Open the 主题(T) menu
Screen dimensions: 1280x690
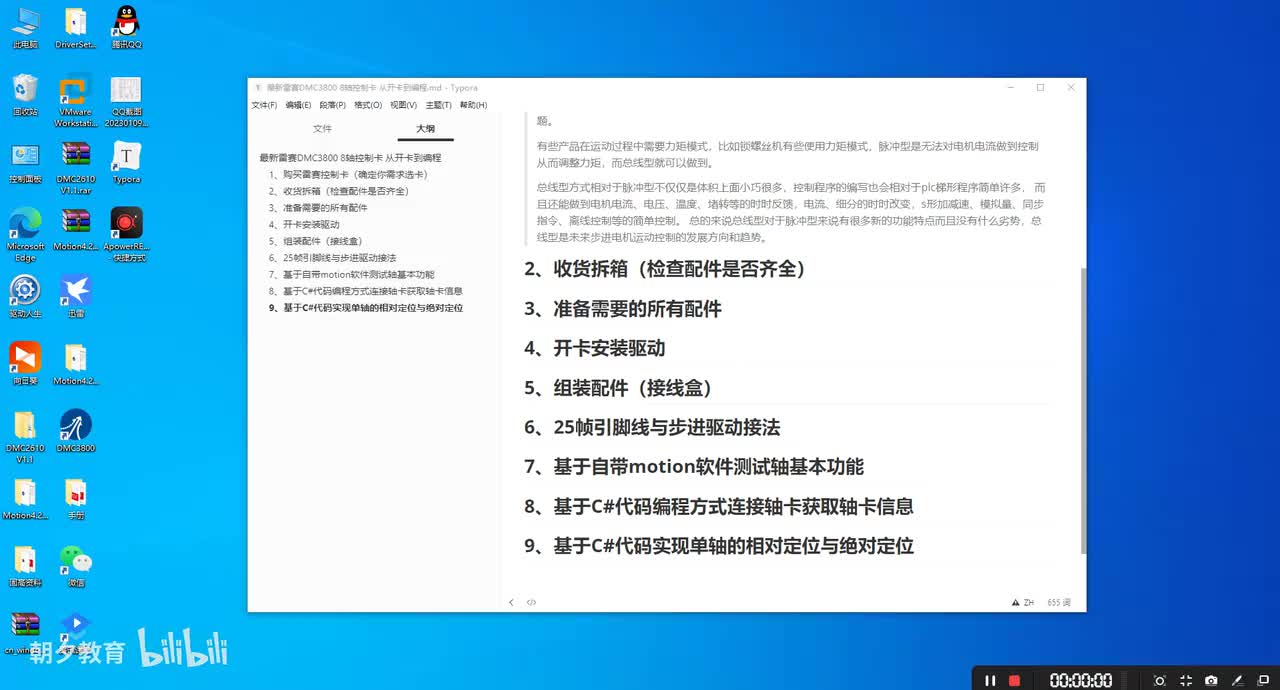[439, 105]
